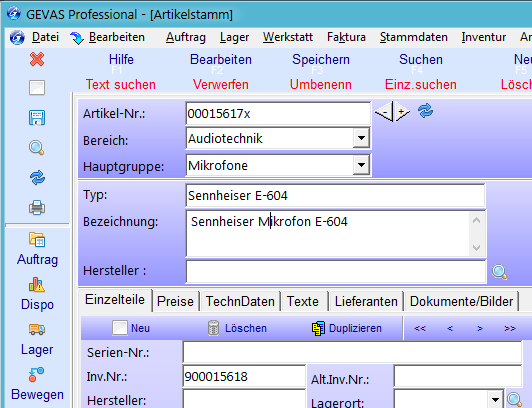Click the GEVAS logo icon in menu bar
532x408 pixels.
pos(17,37)
